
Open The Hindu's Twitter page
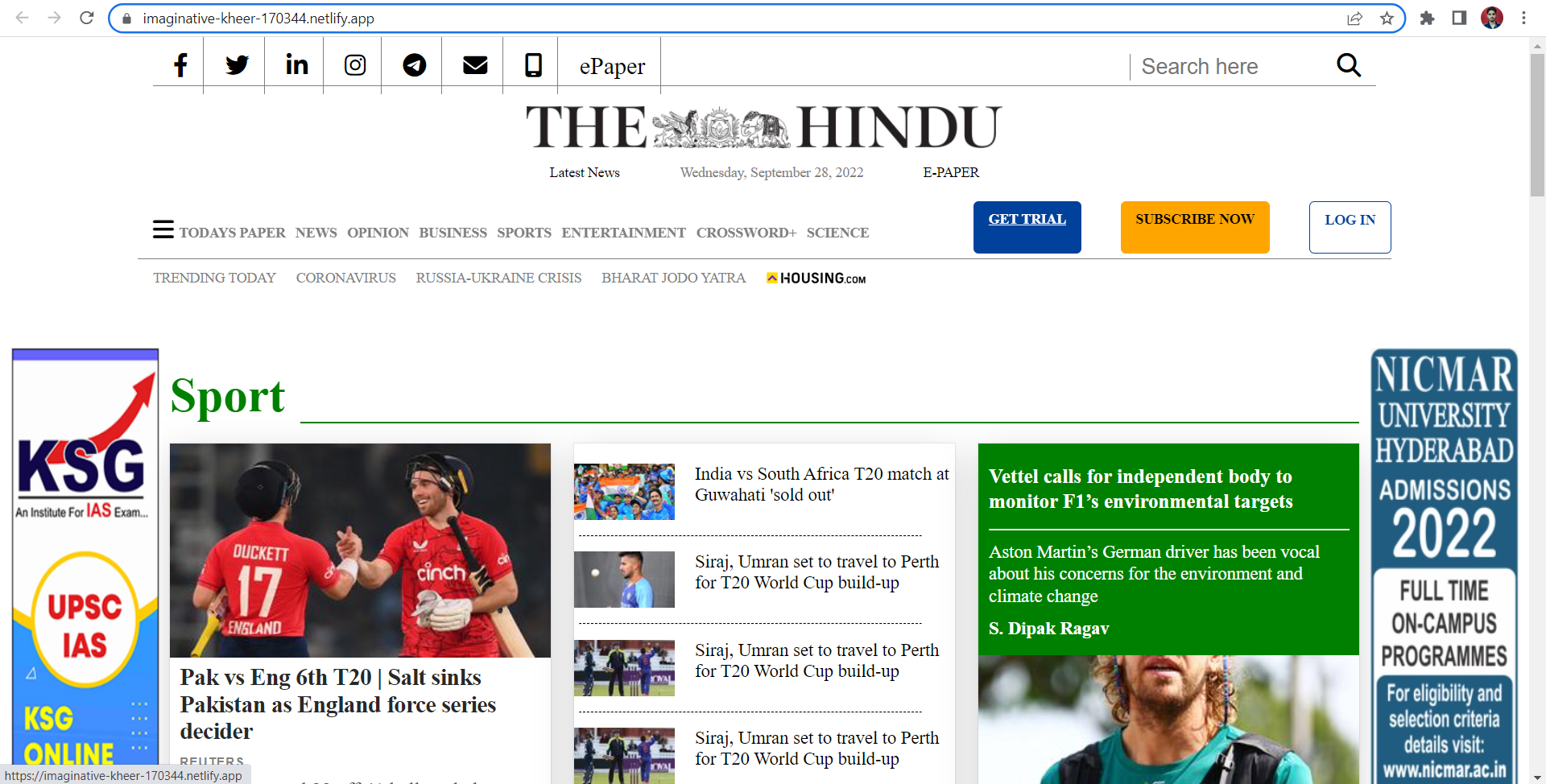235,65
